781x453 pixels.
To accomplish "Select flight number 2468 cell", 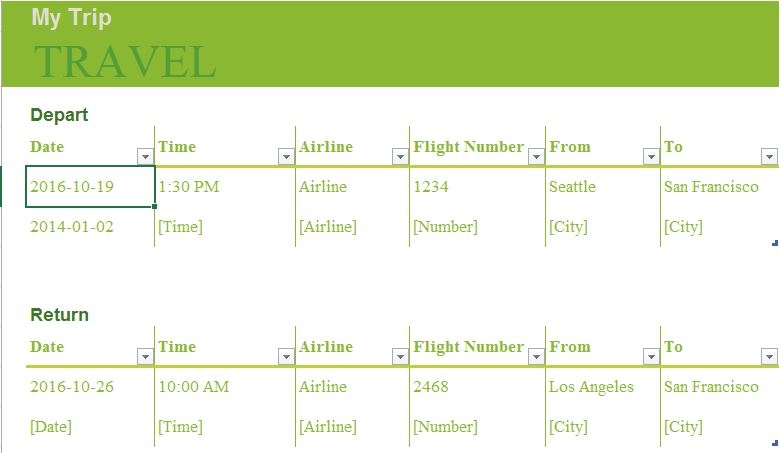I will click(476, 387).
